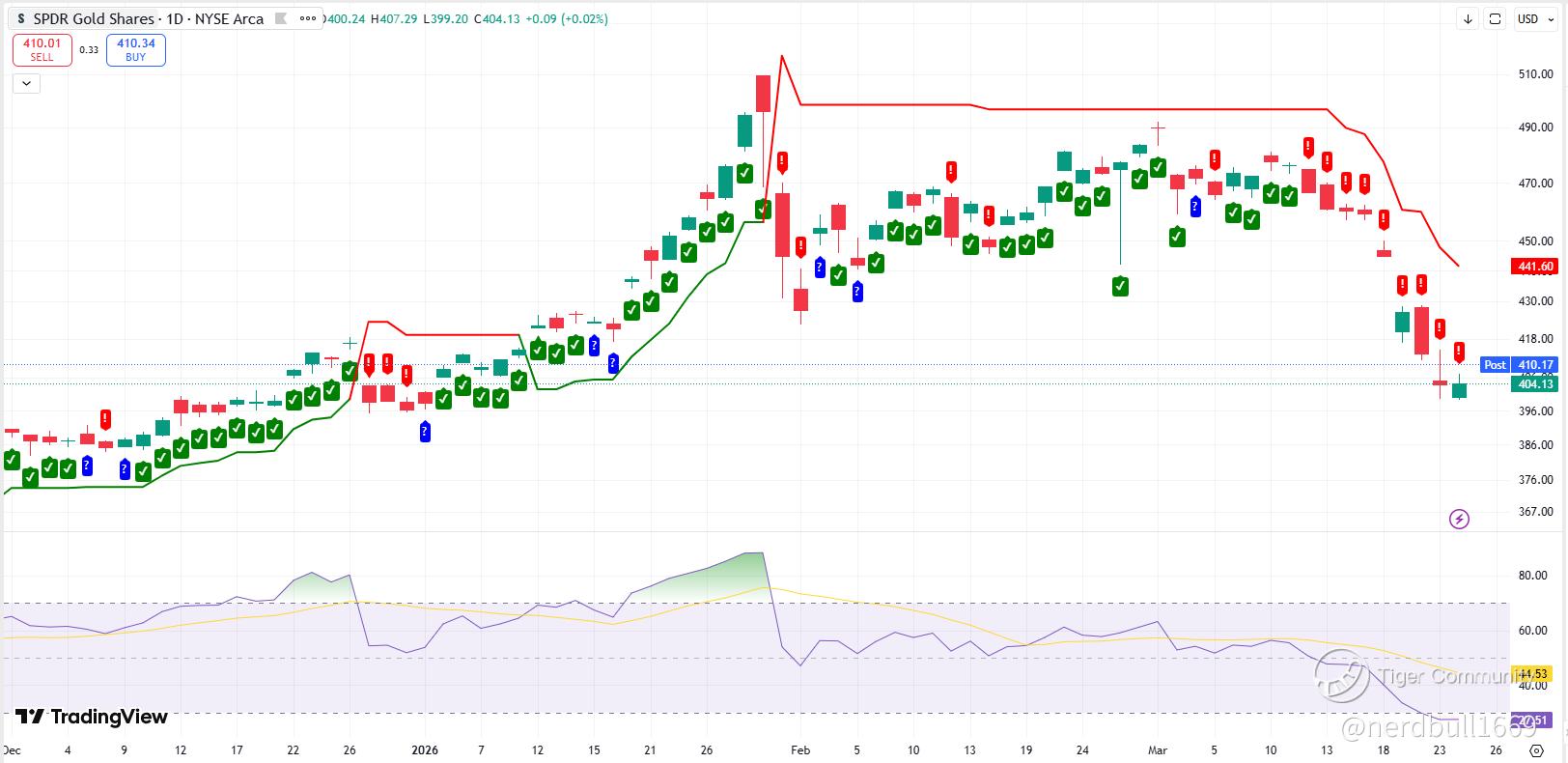Viewport: 1568px width, 763px height.
Task: Click the 510.00 price axis label
Action: 1535,74
